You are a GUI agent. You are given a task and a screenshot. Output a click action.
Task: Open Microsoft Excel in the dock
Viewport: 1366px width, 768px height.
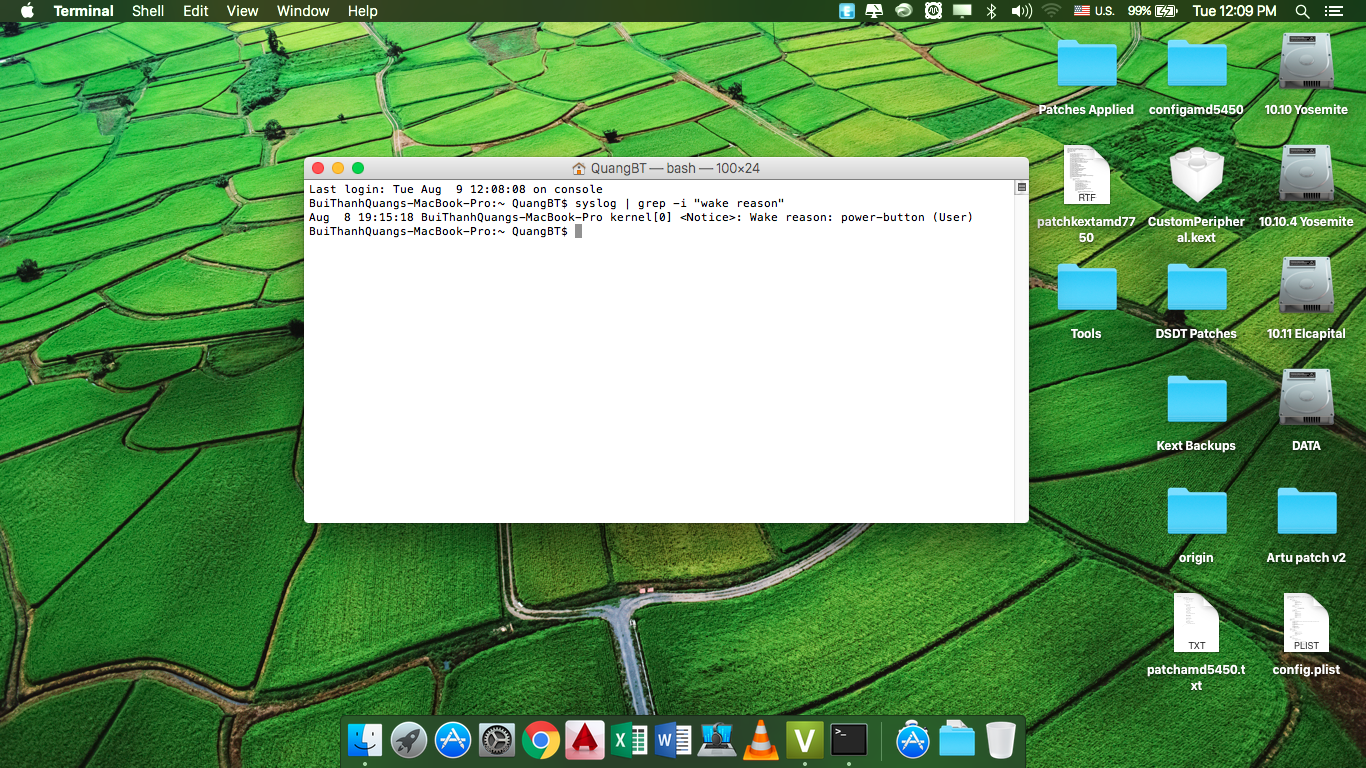click(629, 741)
